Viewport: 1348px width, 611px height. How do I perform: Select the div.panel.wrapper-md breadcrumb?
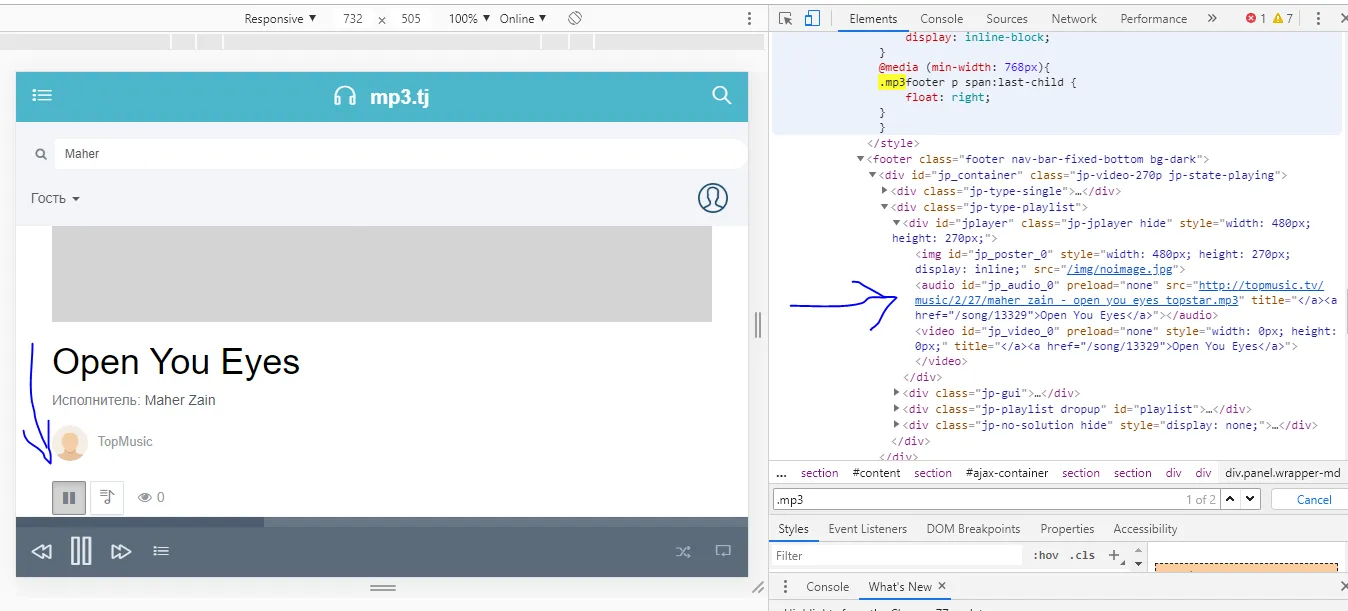click(1283, 473)
